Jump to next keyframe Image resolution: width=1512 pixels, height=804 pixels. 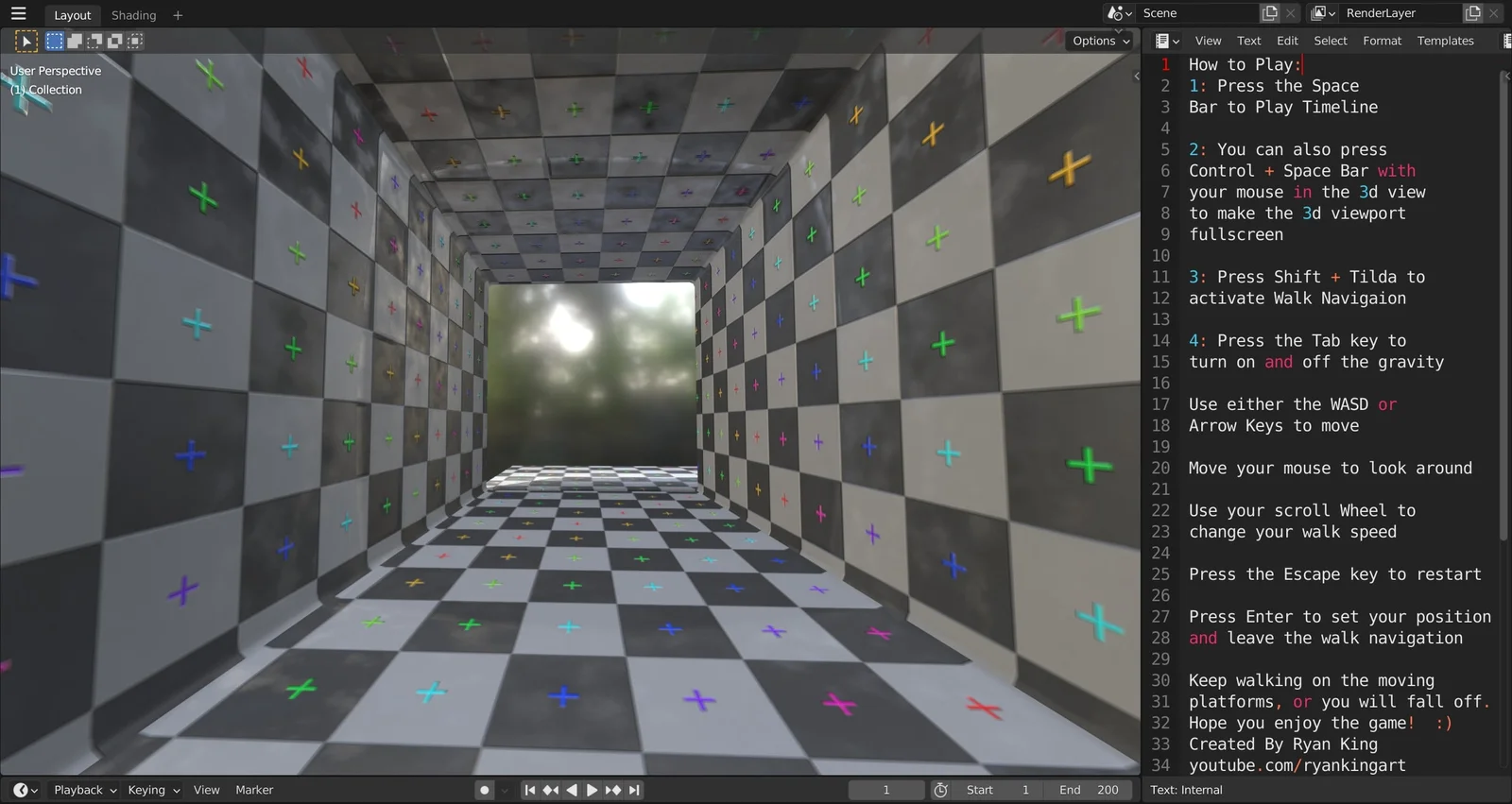[613, 790]
